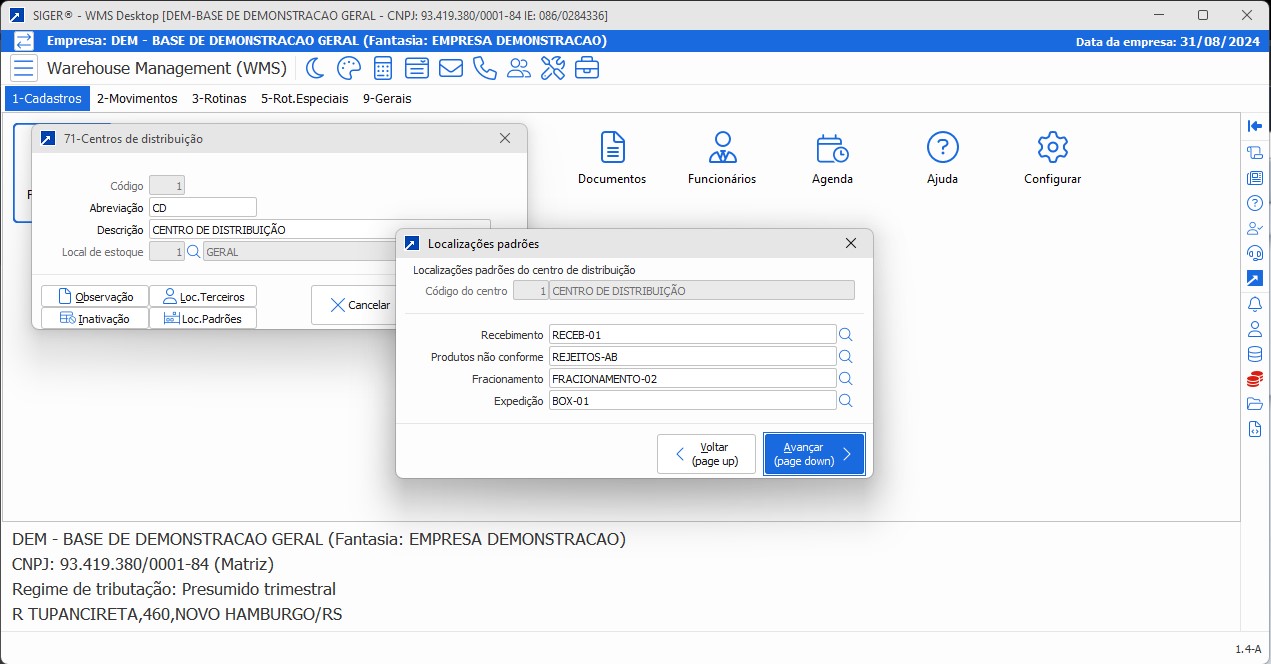Open the calculator tool
Image resolution: width=1271 pixels, height=664 pixels.
(382, 68)
